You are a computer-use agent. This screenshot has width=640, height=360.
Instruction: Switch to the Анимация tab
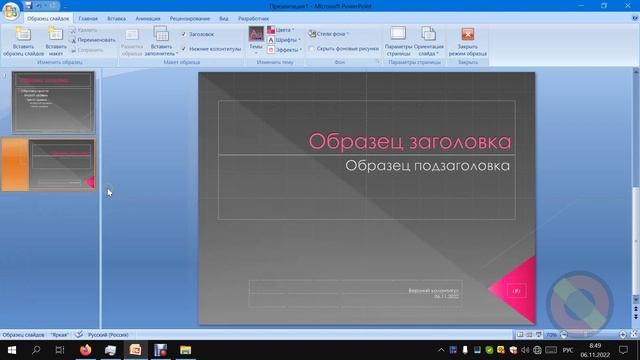(148, 18)
